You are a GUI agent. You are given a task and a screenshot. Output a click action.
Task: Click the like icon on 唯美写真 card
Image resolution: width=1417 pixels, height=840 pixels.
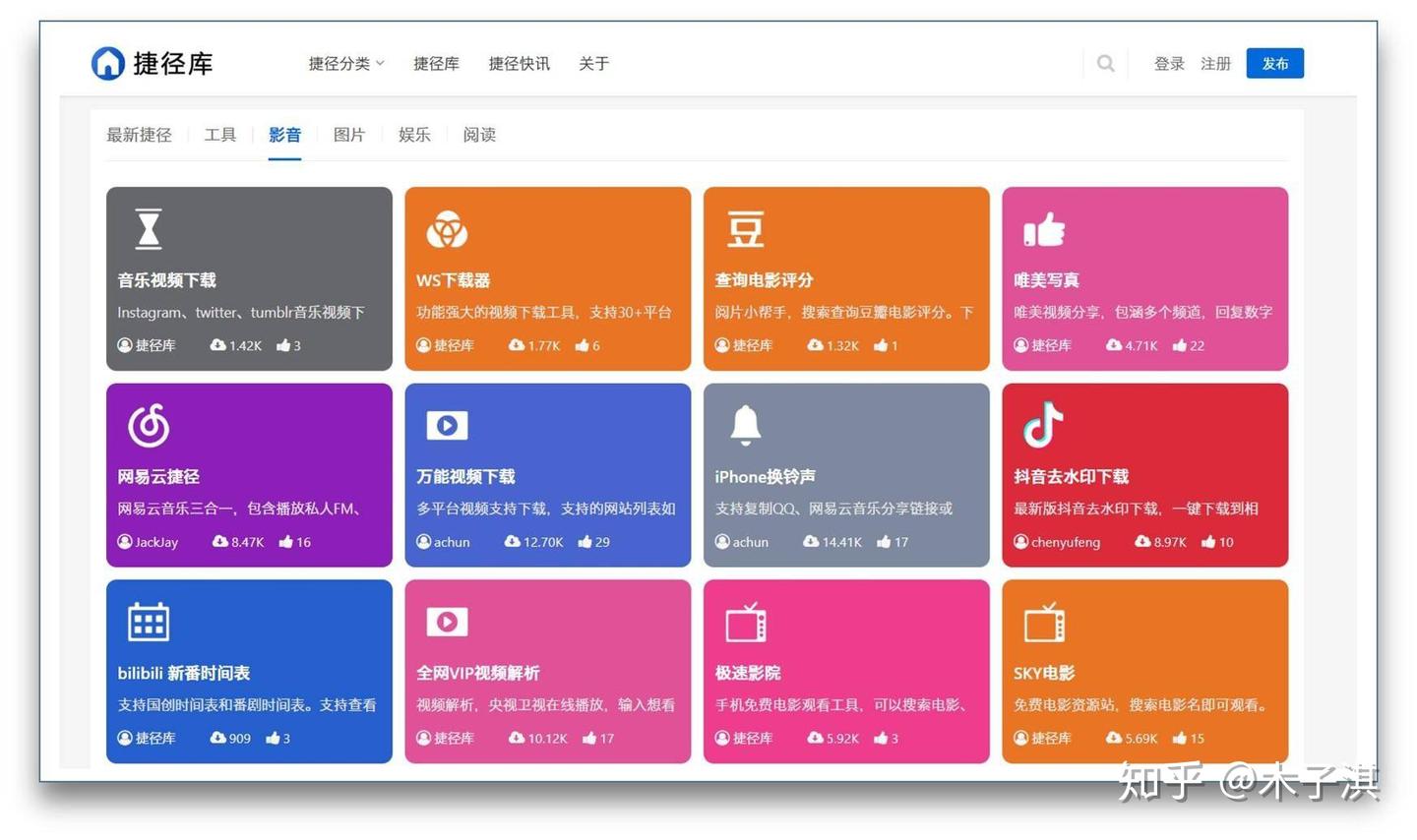click(x=1180, y=345)
